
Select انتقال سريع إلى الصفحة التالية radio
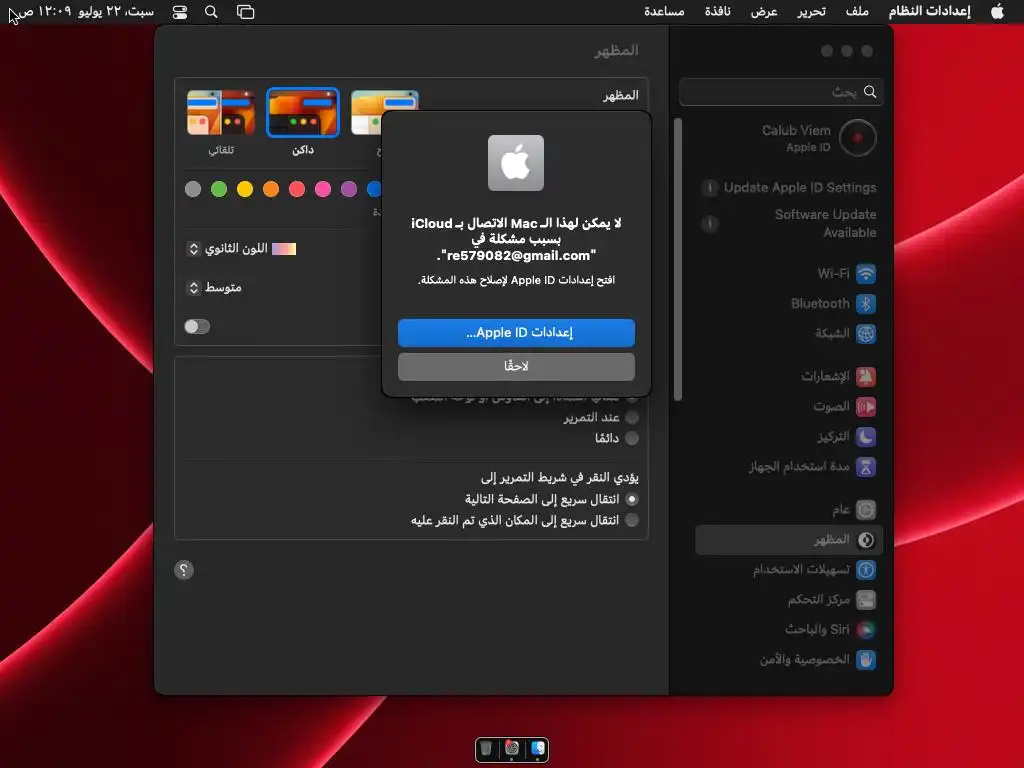(x=632, y=500)
